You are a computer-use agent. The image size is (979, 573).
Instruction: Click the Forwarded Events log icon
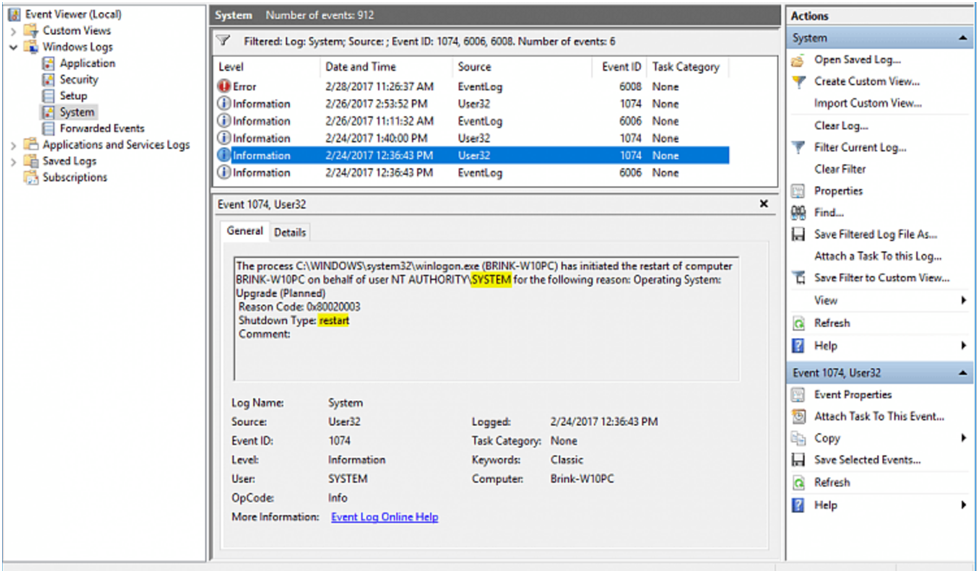(x=49, y=128)
